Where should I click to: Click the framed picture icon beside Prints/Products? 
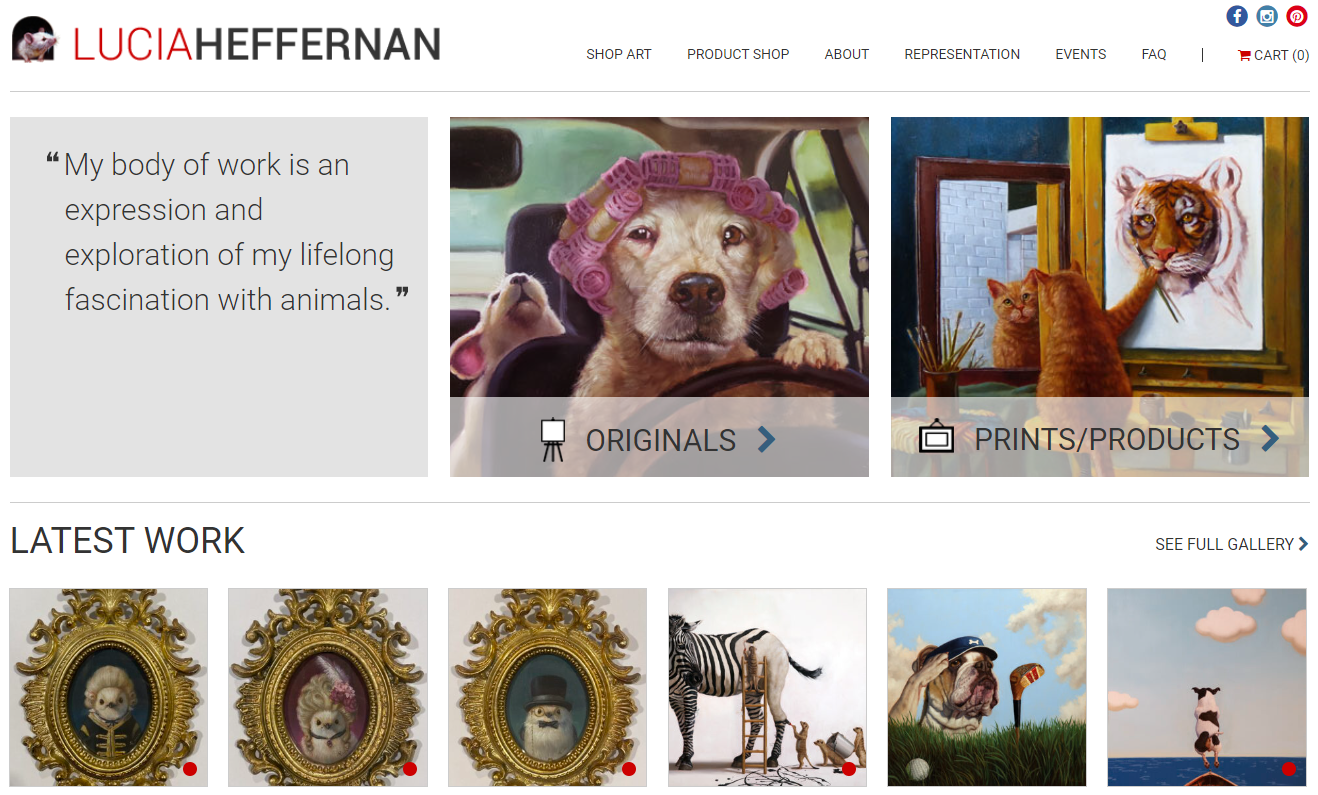click(x=936, y=438)
